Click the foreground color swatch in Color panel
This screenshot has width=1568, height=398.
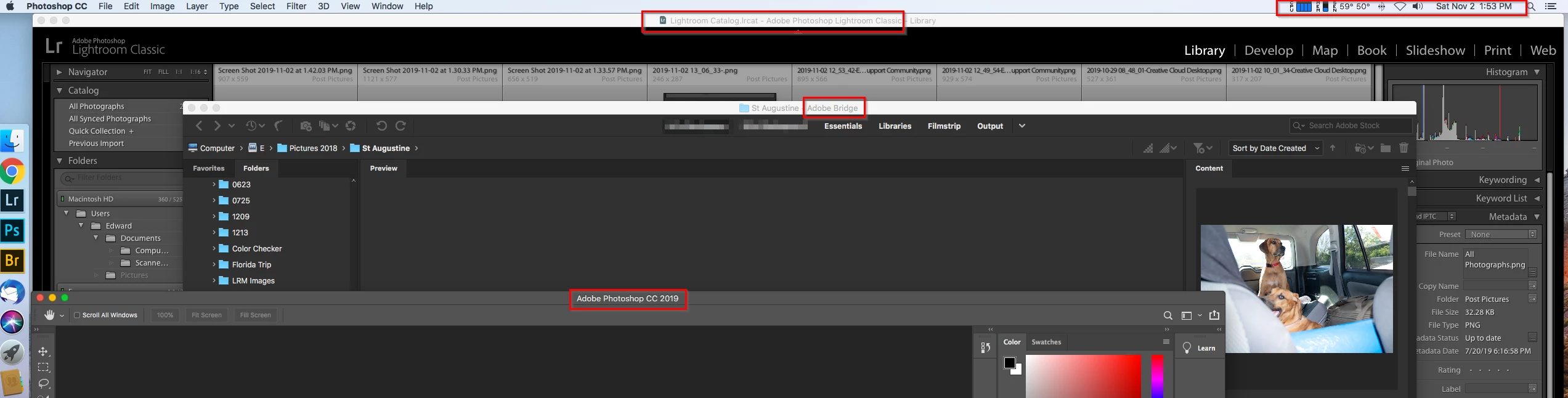(x=1009, y=363)
